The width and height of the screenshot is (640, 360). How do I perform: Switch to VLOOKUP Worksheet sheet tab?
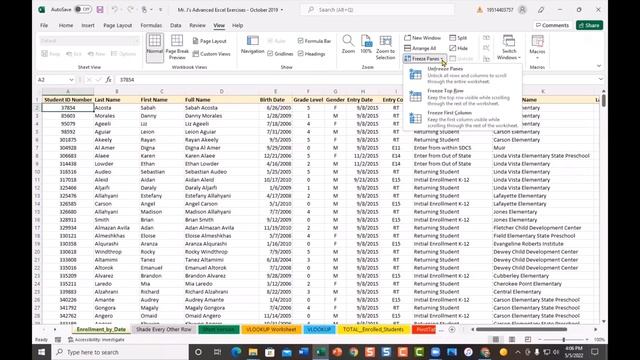tap(271, 329)
